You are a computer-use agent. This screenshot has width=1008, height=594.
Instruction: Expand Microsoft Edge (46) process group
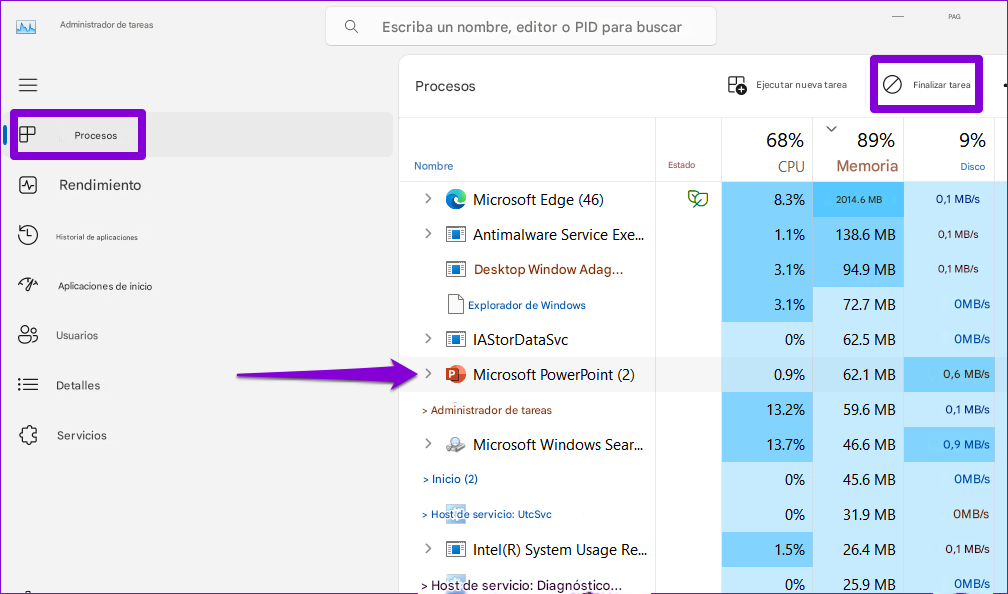(428, 199)
